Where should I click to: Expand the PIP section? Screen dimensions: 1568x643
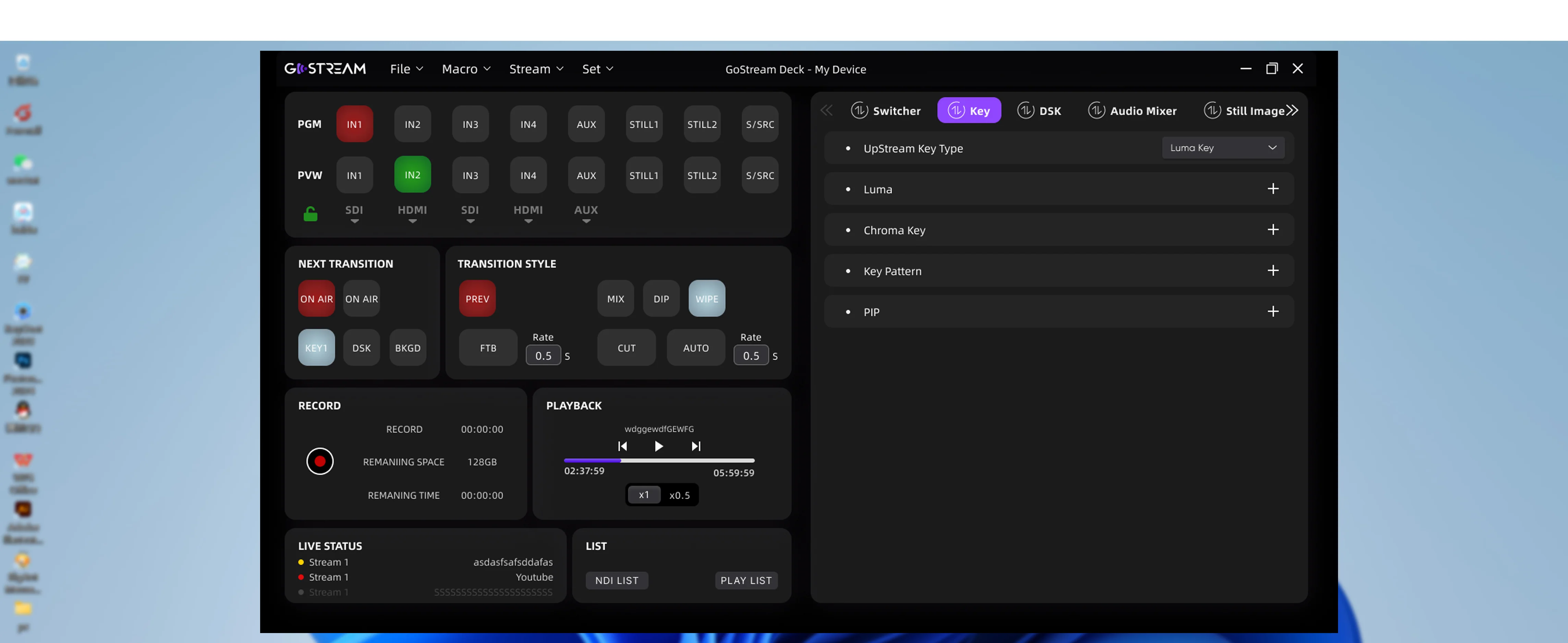coord(1273,311)
